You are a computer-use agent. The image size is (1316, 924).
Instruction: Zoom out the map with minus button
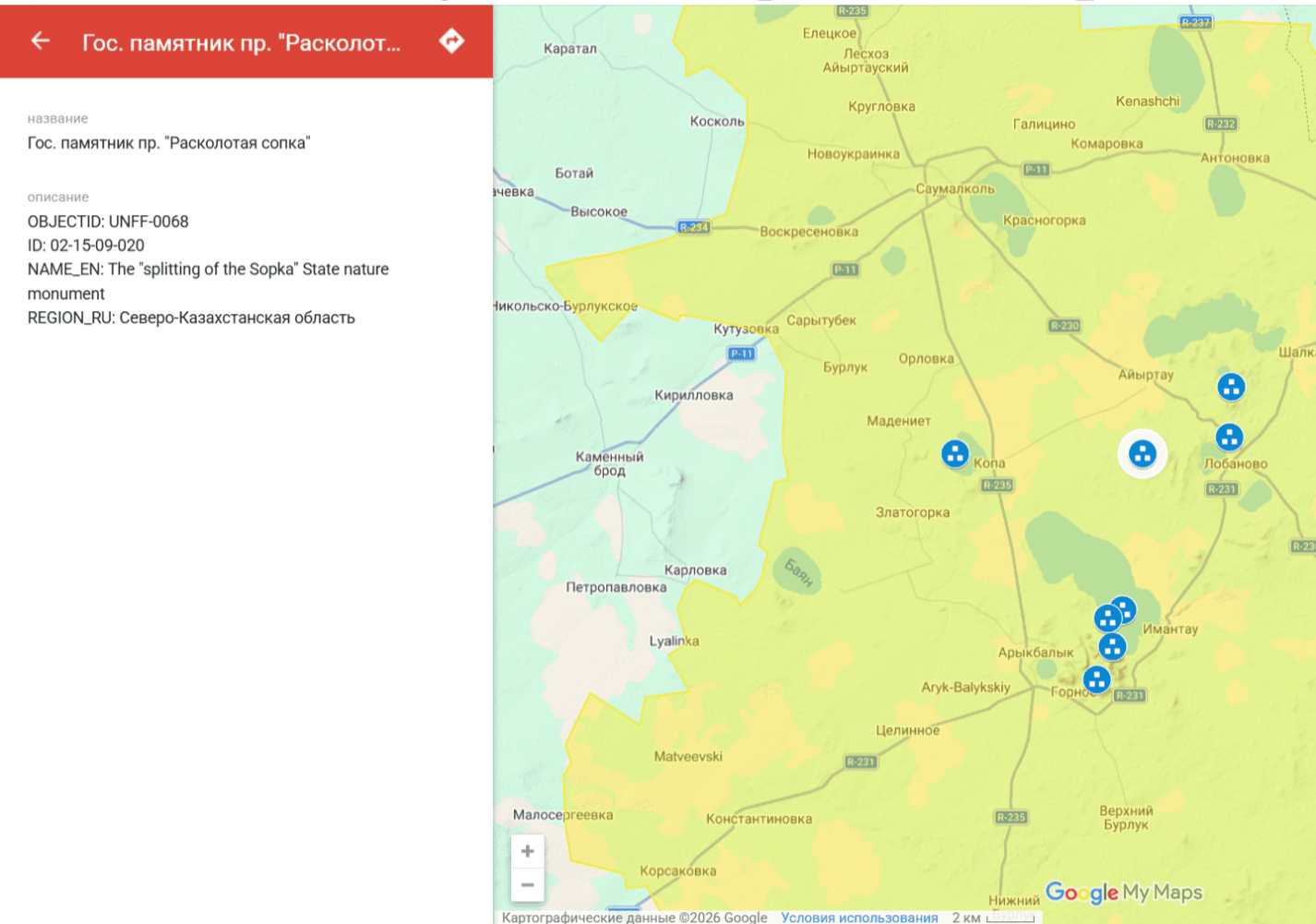tap(528, 884)
